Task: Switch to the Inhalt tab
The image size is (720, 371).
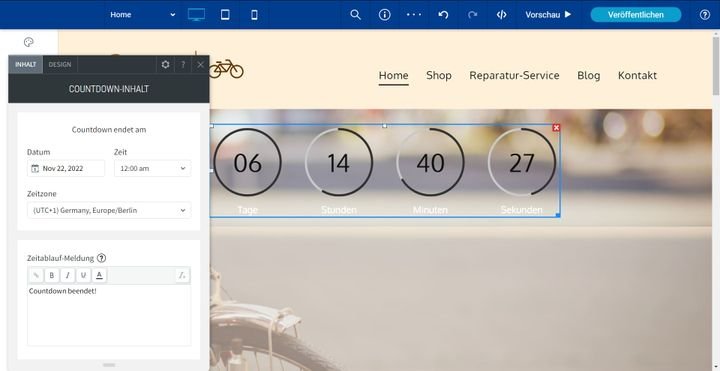Action: point(26,65)
